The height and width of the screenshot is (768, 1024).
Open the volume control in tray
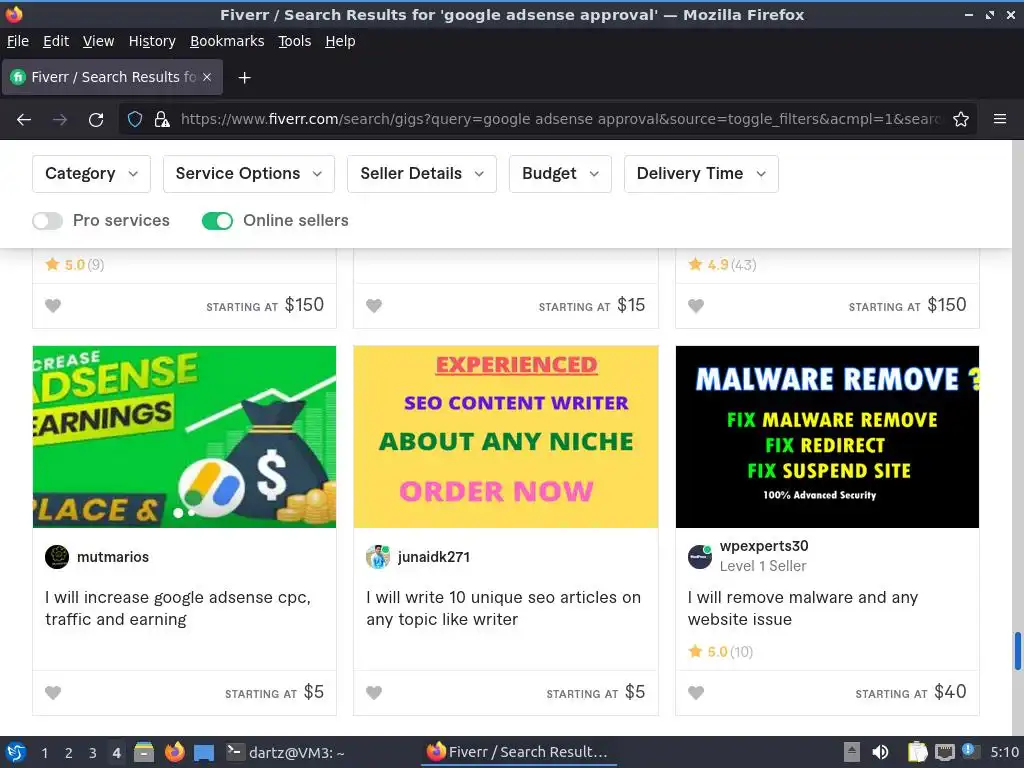coord(880,752)
